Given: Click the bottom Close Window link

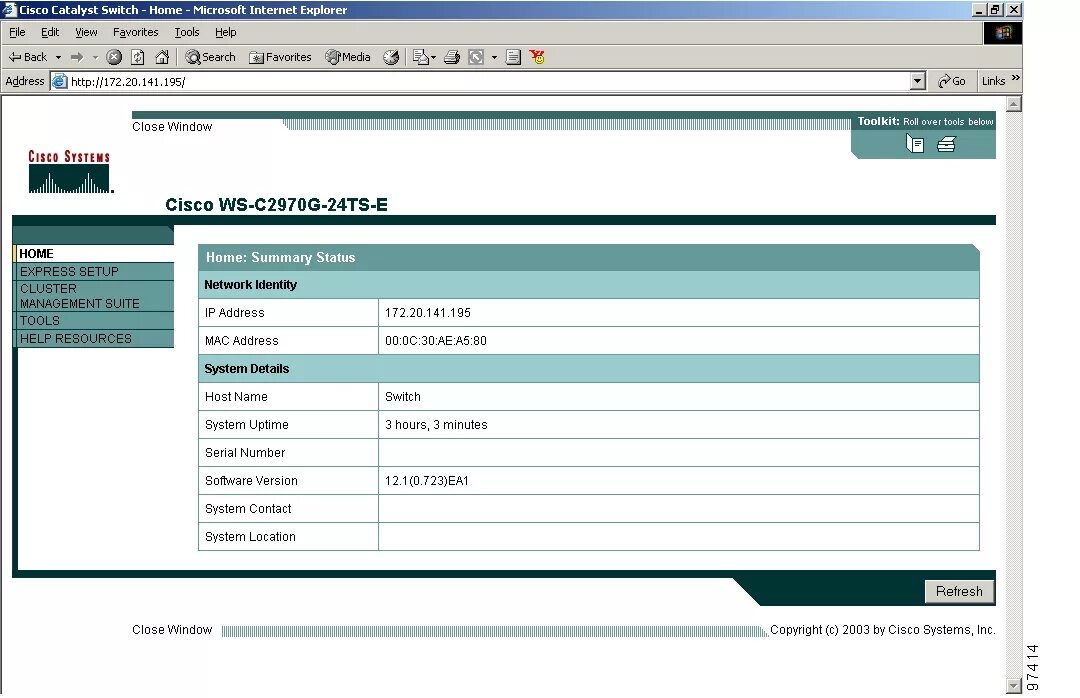Looking at the screenshot, I should [172, 630].
